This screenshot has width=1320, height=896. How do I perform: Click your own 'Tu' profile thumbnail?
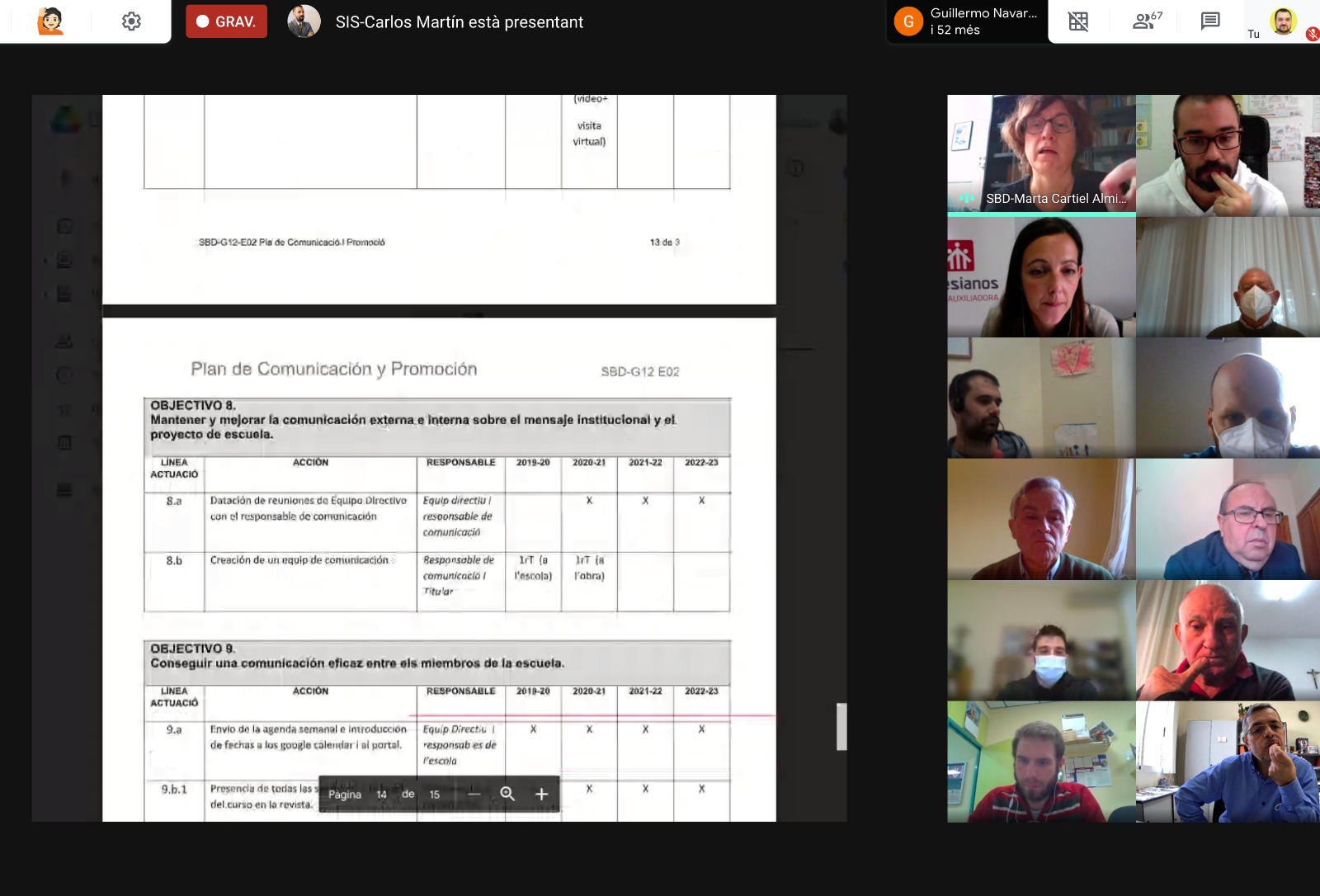point(1282,21)
